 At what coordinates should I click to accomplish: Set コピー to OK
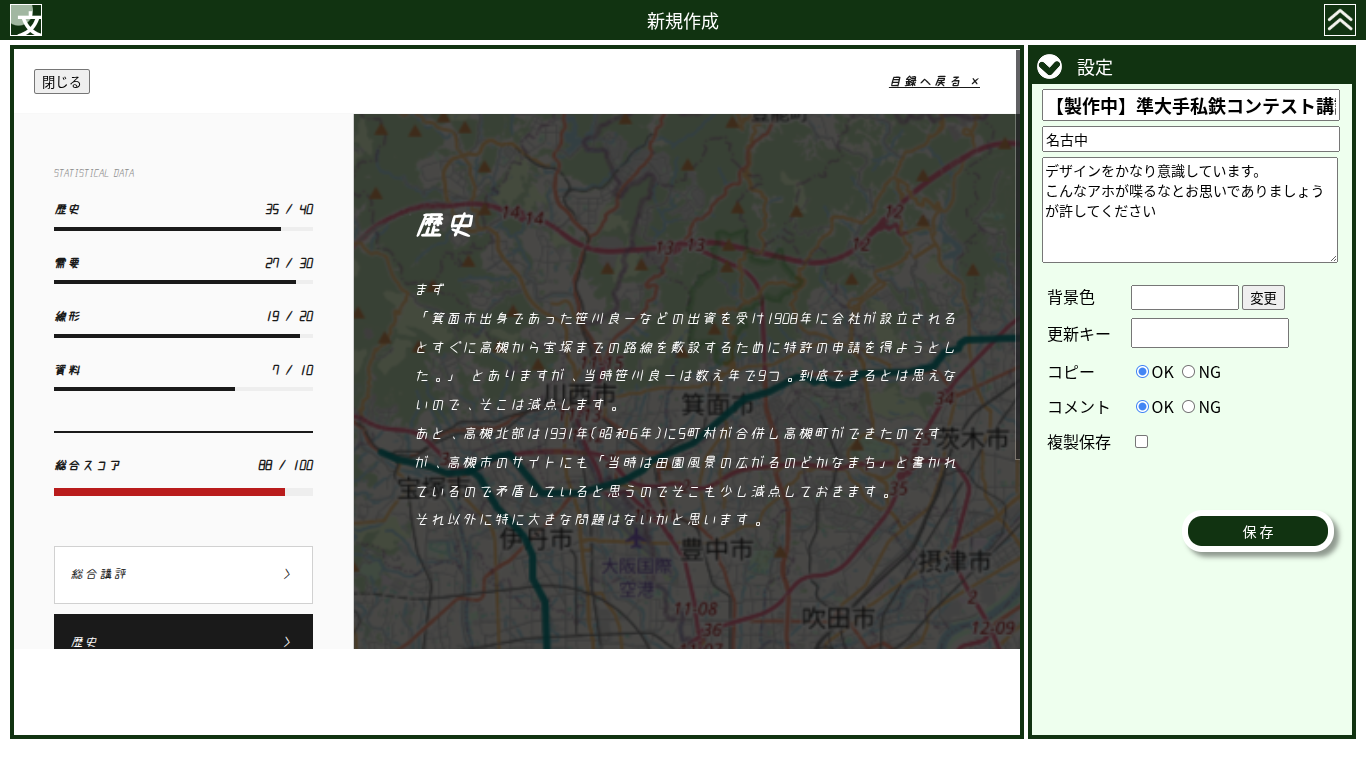[1143, 372]
